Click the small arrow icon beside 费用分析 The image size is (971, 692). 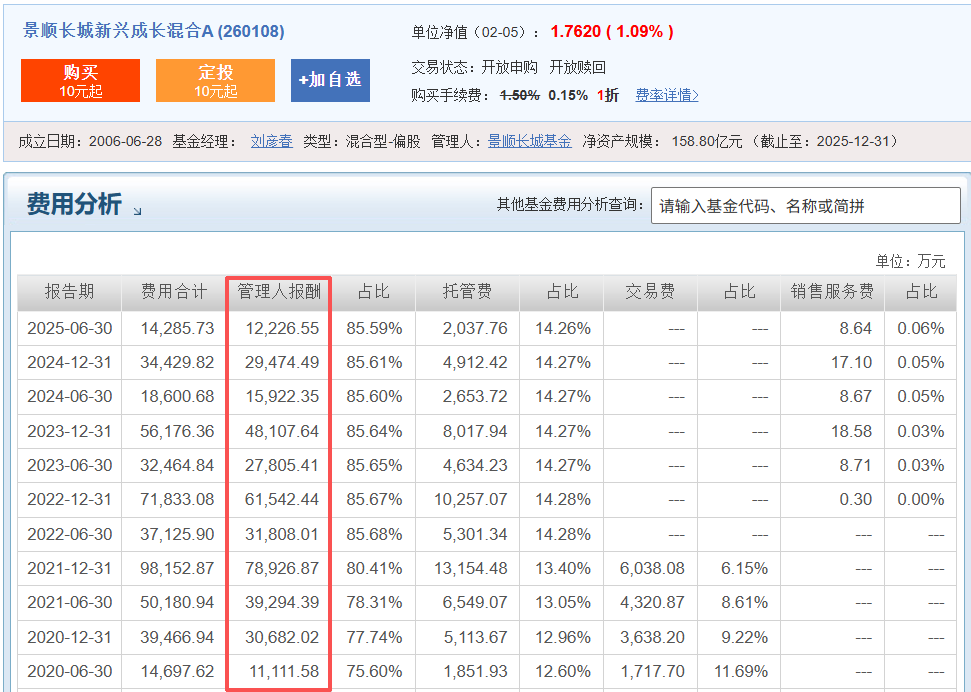coord(137,211)
